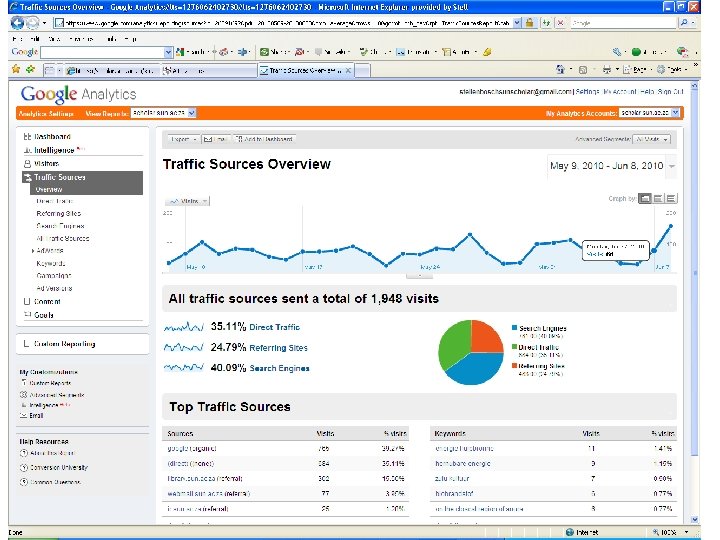Open the Export dropdown
720x540 pixels.
(x=183, y=139)
